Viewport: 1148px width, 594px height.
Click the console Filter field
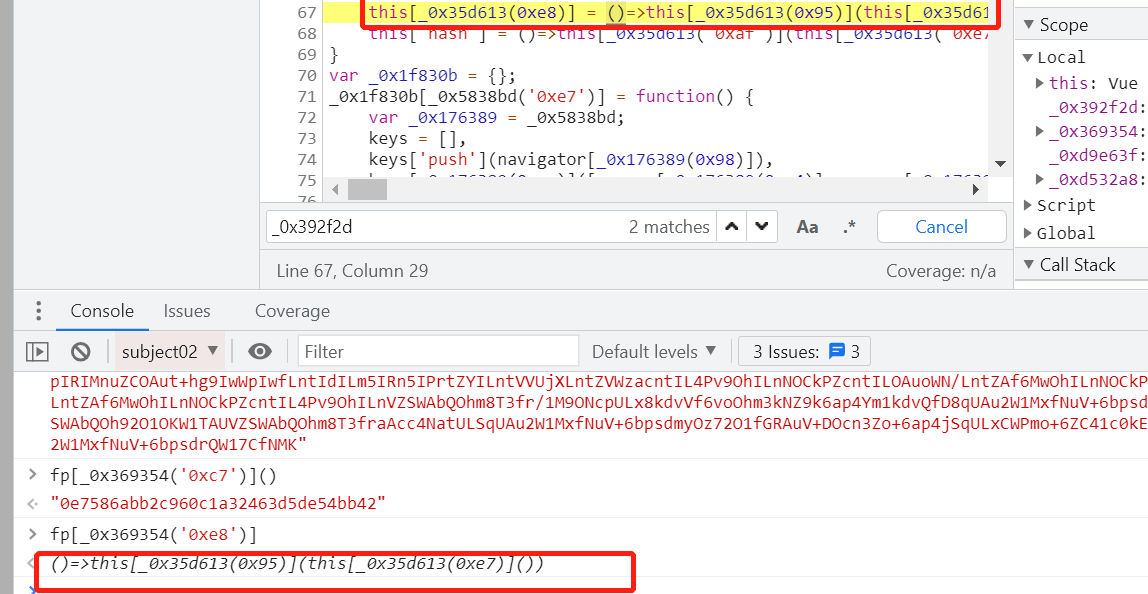[x=438, y=352]
